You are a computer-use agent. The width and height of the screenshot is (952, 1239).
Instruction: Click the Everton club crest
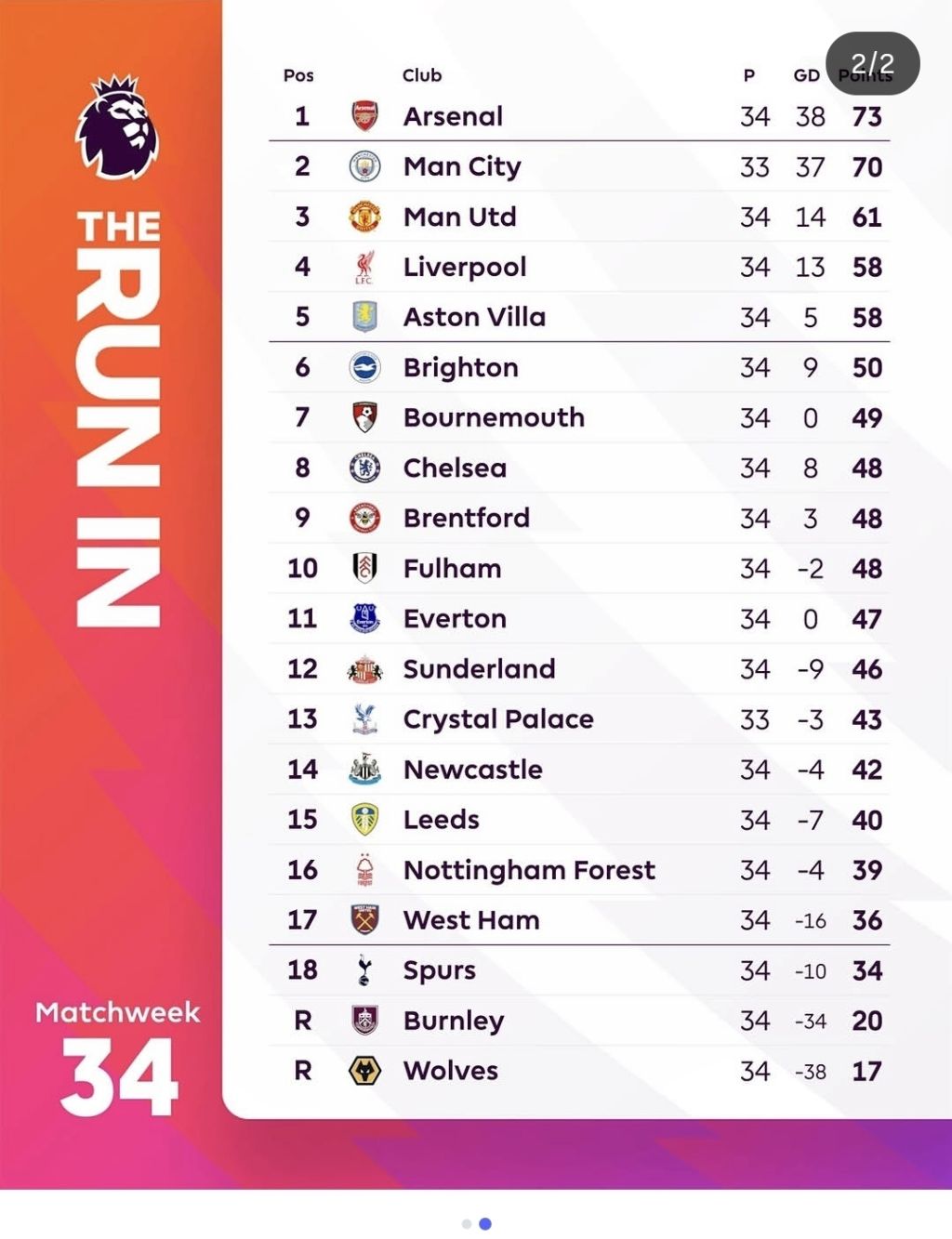(x=364, y=618)
